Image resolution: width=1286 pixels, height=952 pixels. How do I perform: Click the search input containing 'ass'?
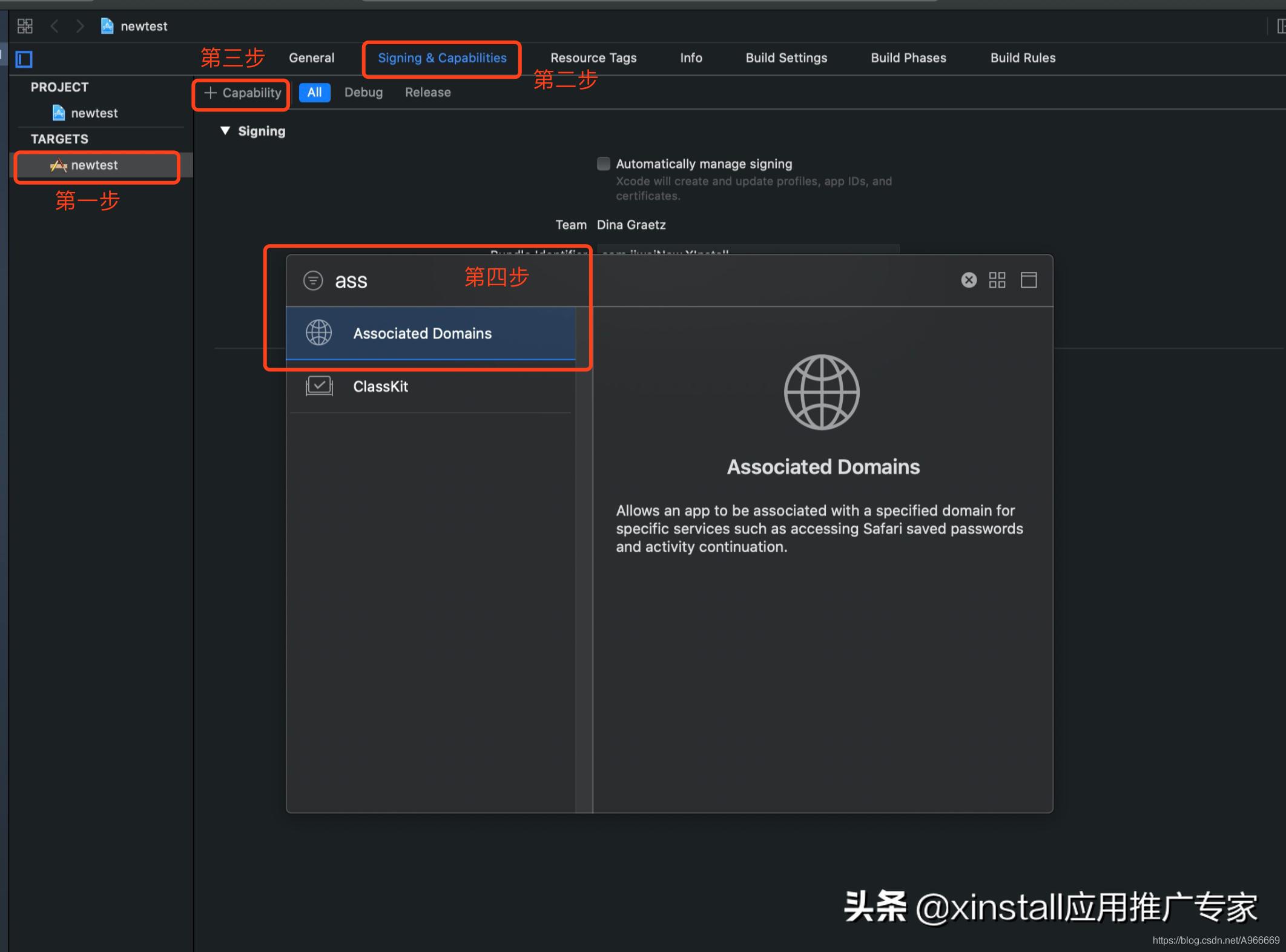click(363, 280)
